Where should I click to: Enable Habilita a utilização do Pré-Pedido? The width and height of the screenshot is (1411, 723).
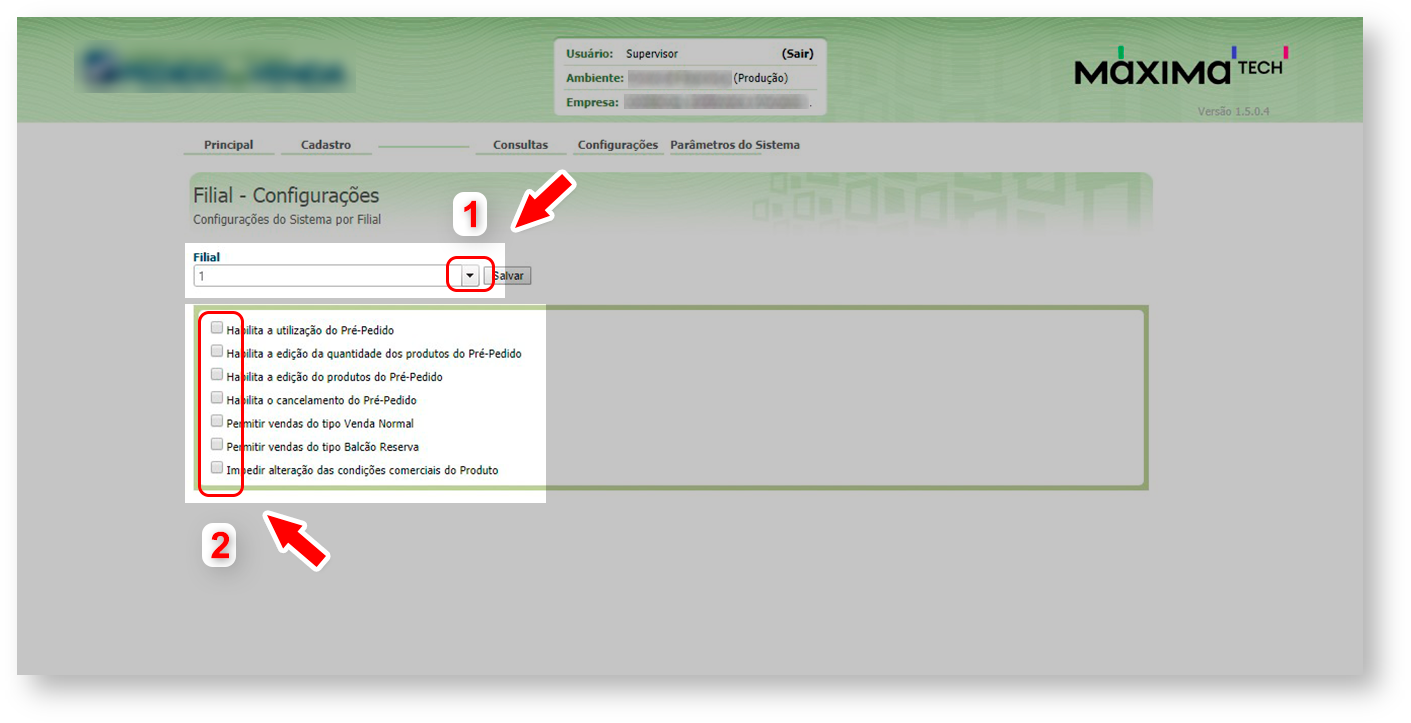217,327
